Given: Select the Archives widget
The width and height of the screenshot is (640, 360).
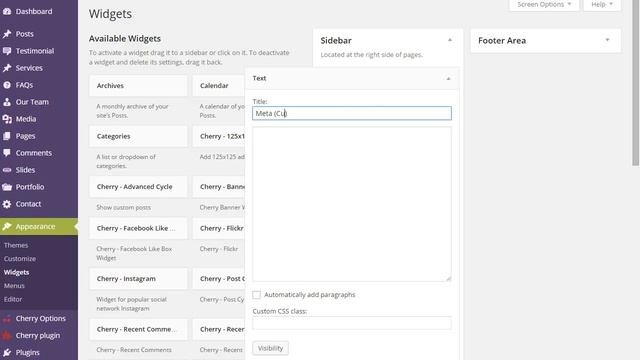Looking at the screenshot, I should coord(138,86).
